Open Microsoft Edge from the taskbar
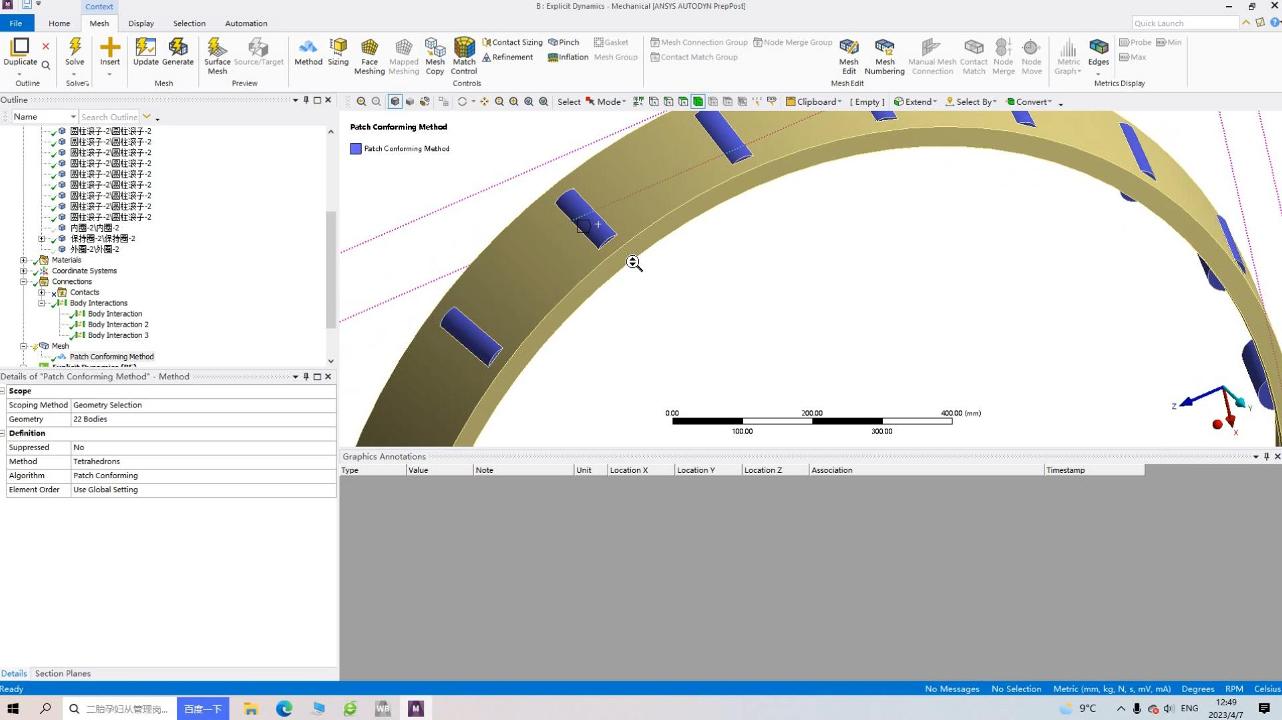The width and height of the screenshot is (1282, 720). coord(284,709)
